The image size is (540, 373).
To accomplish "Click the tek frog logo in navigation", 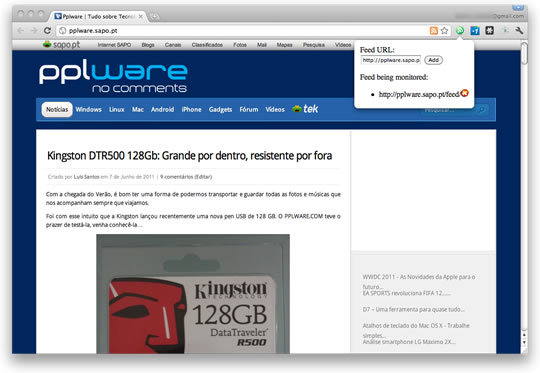I will [x=305, y=109].
